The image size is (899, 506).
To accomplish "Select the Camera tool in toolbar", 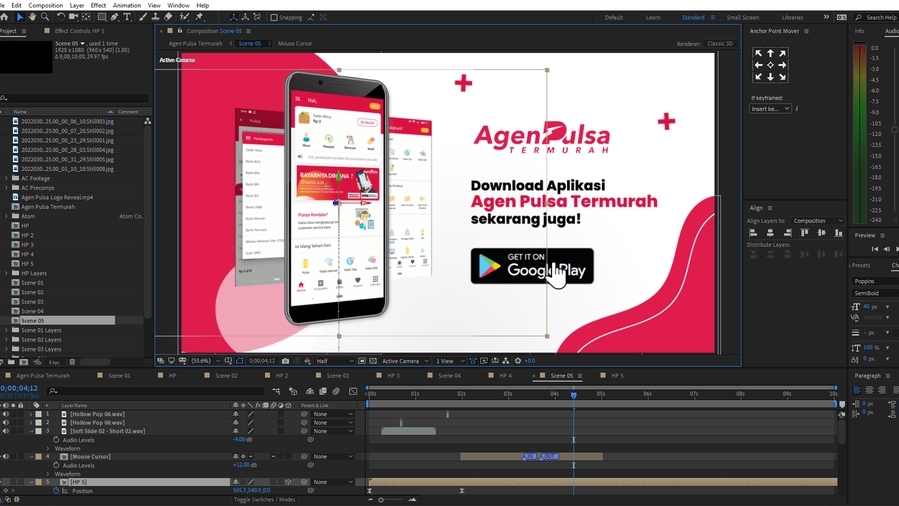I will [73, 17].
